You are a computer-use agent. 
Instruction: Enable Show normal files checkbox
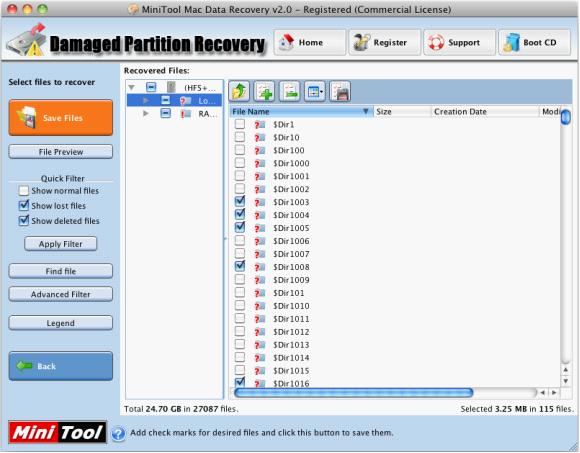point(24,191)
